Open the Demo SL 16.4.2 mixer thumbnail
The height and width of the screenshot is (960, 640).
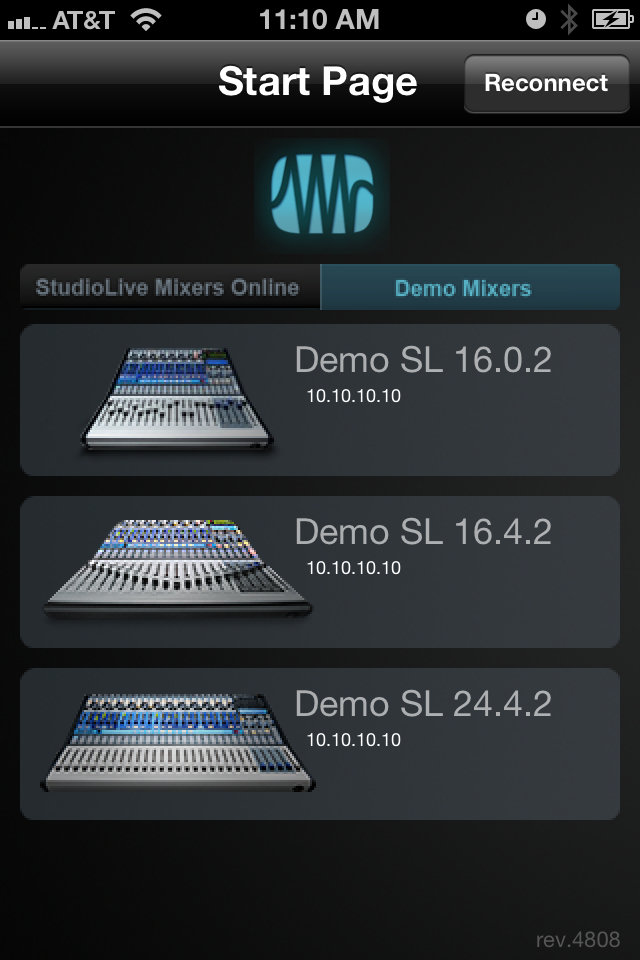click(x=178, y=569)
